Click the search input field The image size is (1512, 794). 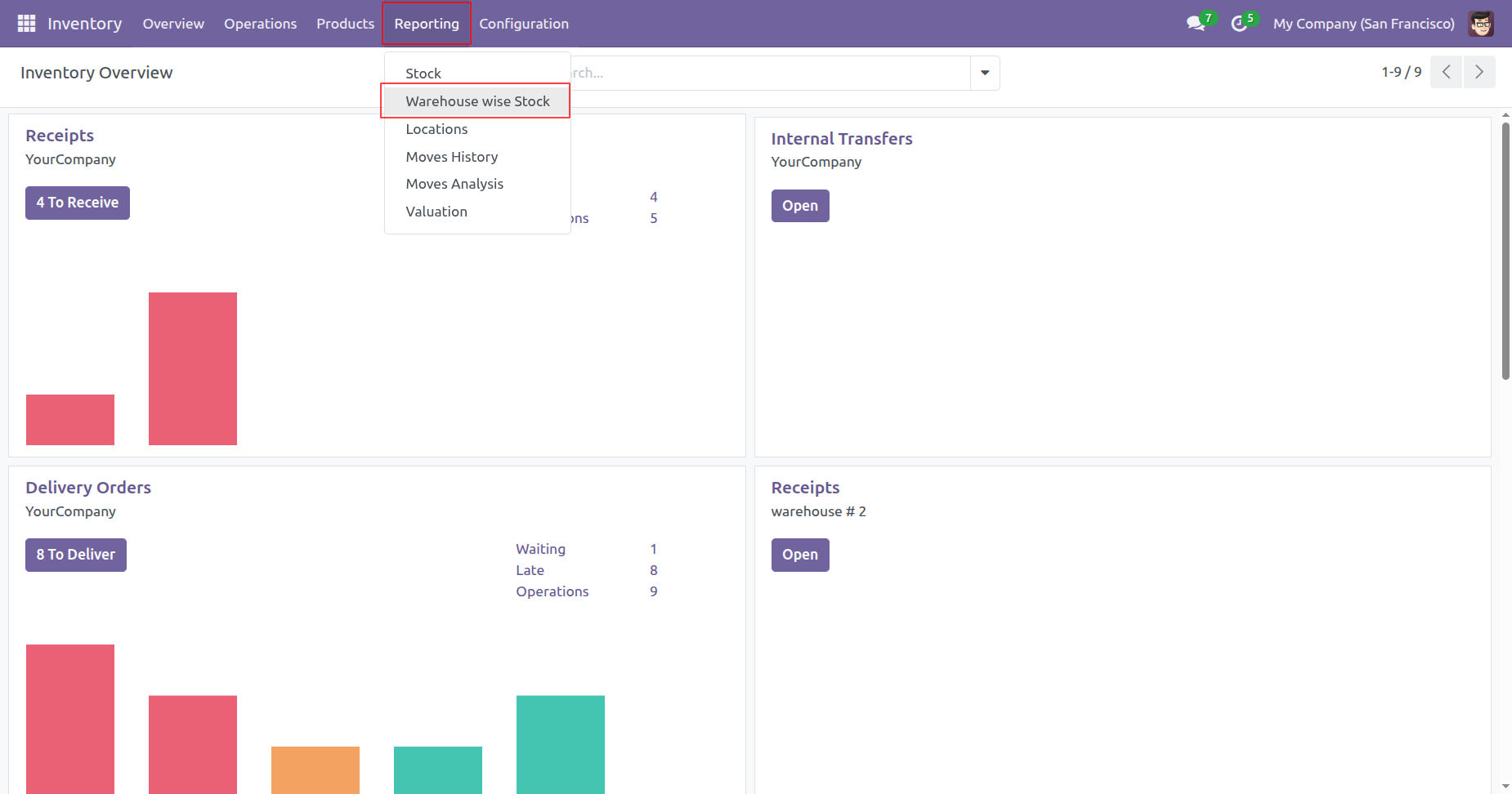(768, 73)
